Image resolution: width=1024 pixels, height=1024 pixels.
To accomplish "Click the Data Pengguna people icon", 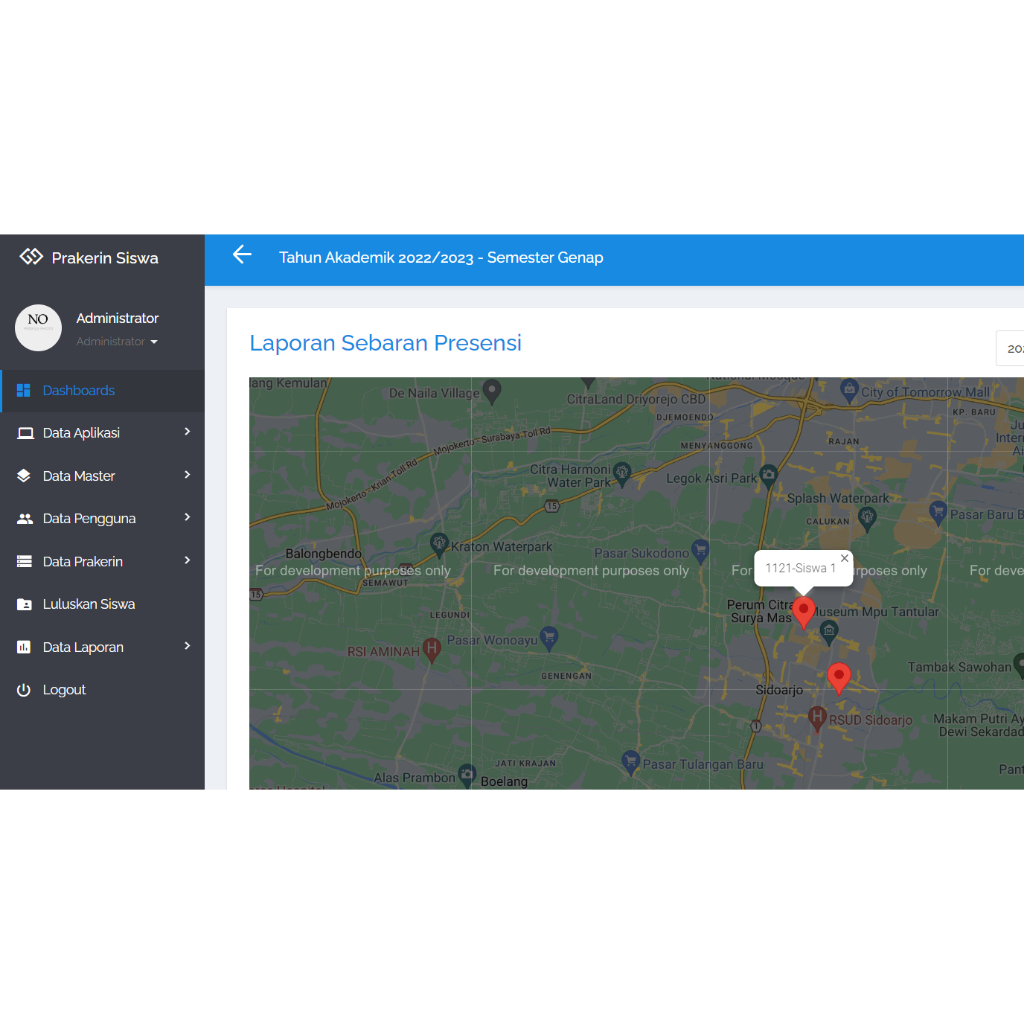I will pyautogui.click(x=25, y=519).
